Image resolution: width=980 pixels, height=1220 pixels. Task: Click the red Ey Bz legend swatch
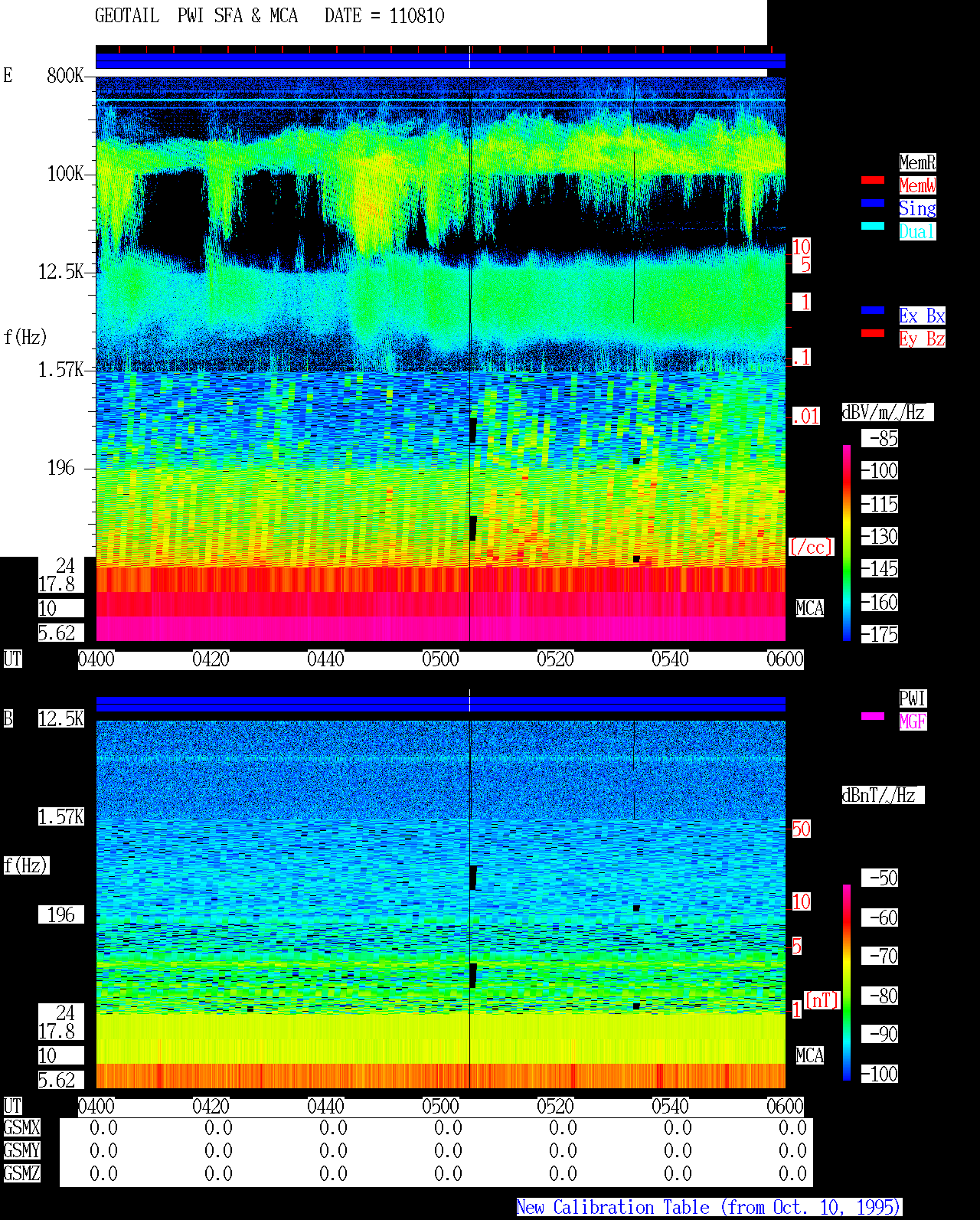pyautogui.click(x=873, y=333)
